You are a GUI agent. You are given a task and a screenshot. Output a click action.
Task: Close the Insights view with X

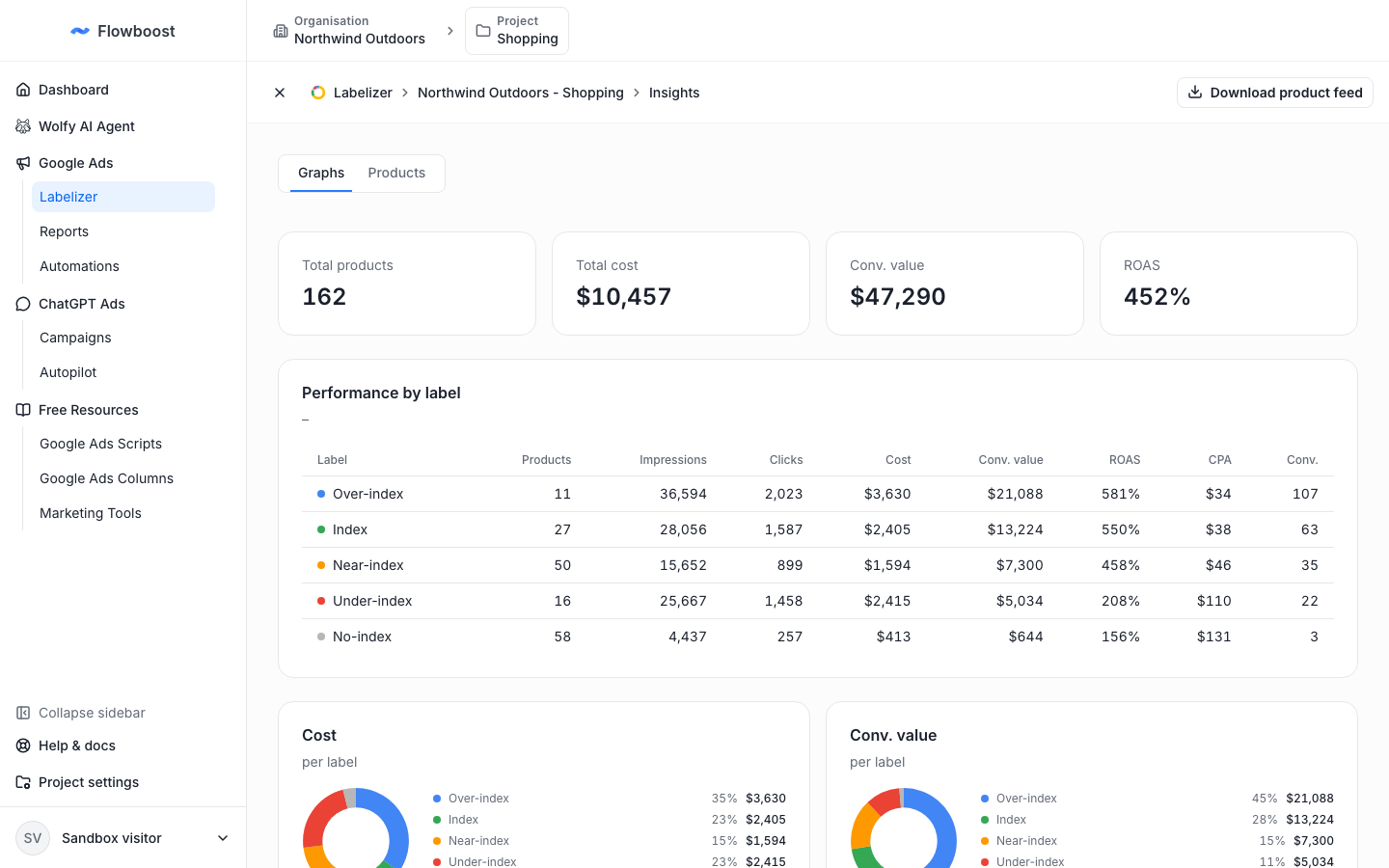[x=280, y=93]
